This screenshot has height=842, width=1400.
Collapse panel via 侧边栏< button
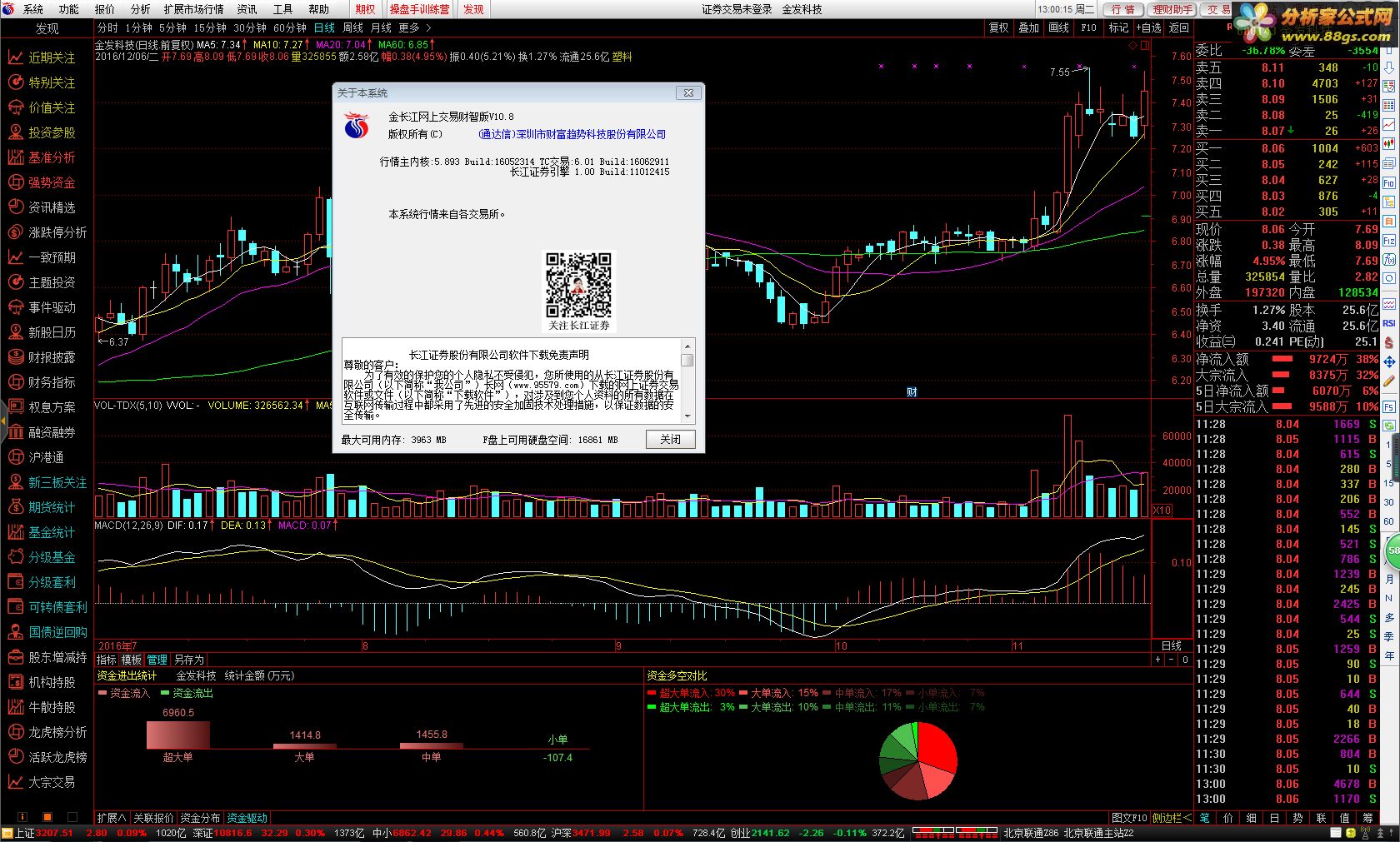[1172, 818]
